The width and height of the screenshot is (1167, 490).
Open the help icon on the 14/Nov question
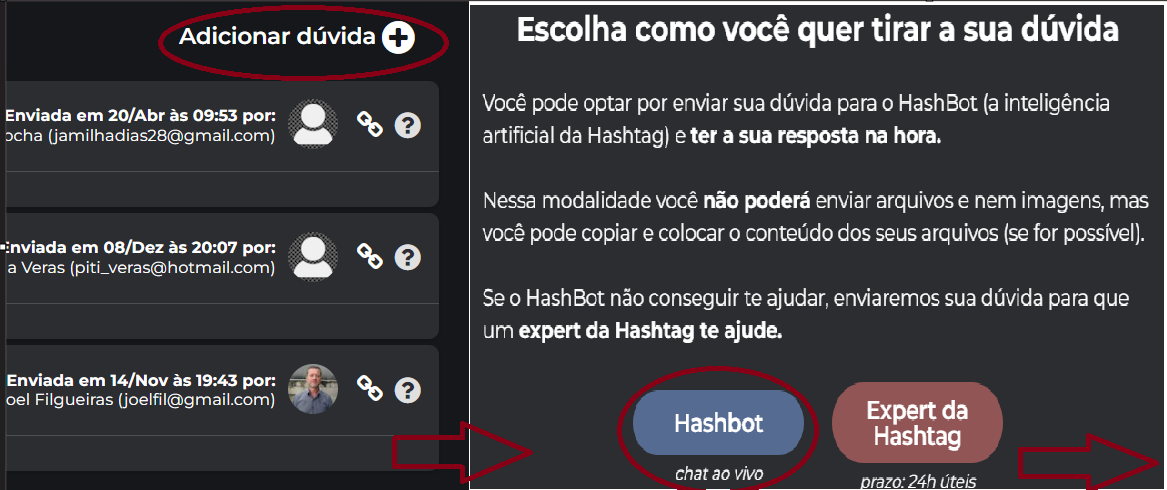[407, 389]
